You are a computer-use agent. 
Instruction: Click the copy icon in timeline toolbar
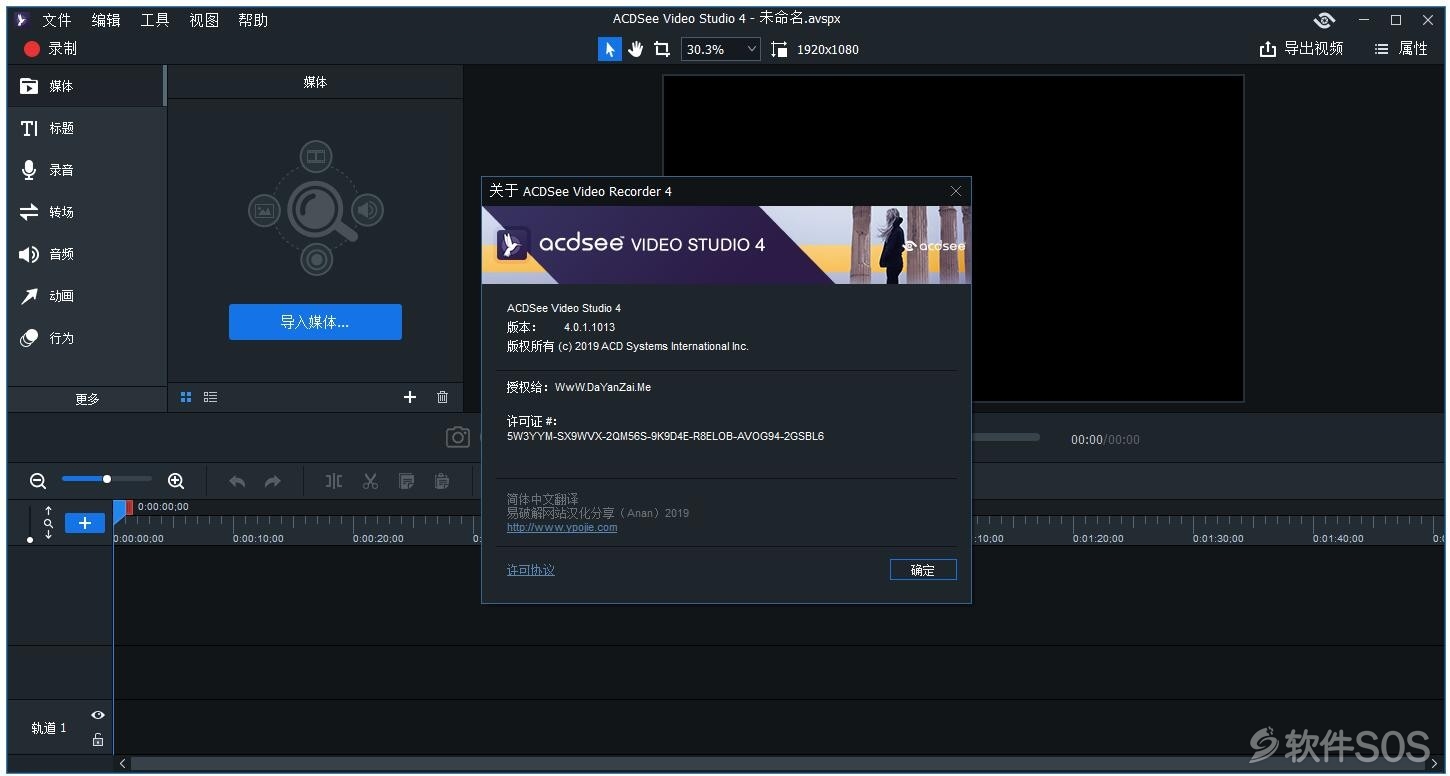pyautogui.click(x=406, y=482)
